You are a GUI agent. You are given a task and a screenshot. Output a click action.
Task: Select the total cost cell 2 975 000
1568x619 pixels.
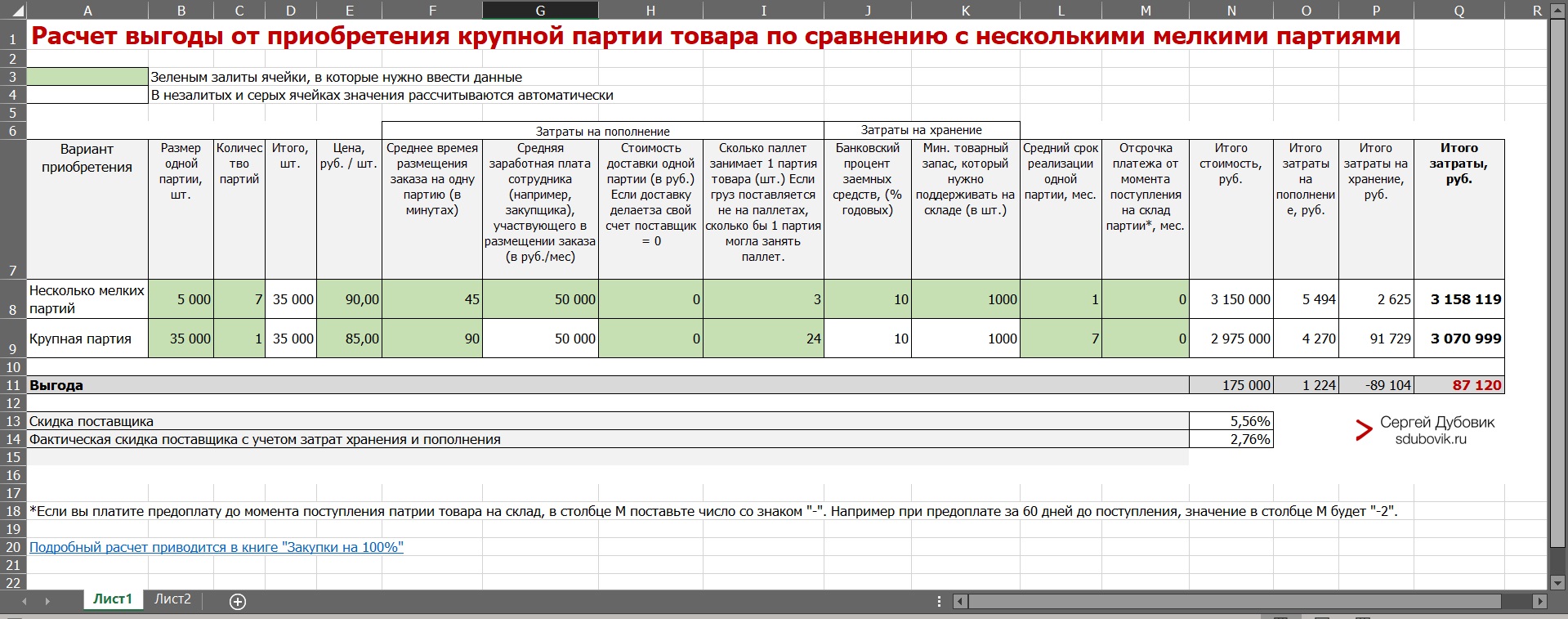click(1231, 339)
